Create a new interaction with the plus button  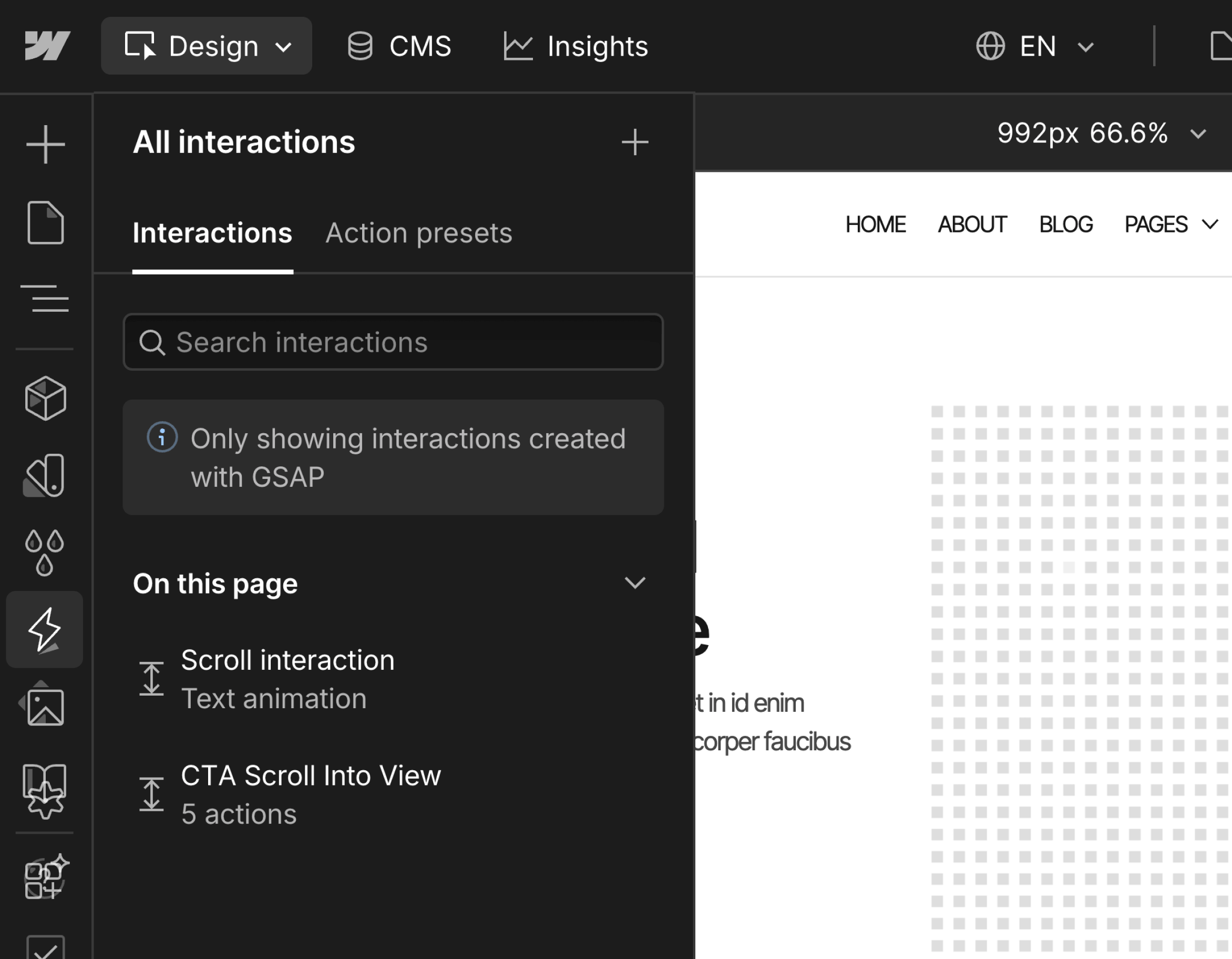pos(635,142)
